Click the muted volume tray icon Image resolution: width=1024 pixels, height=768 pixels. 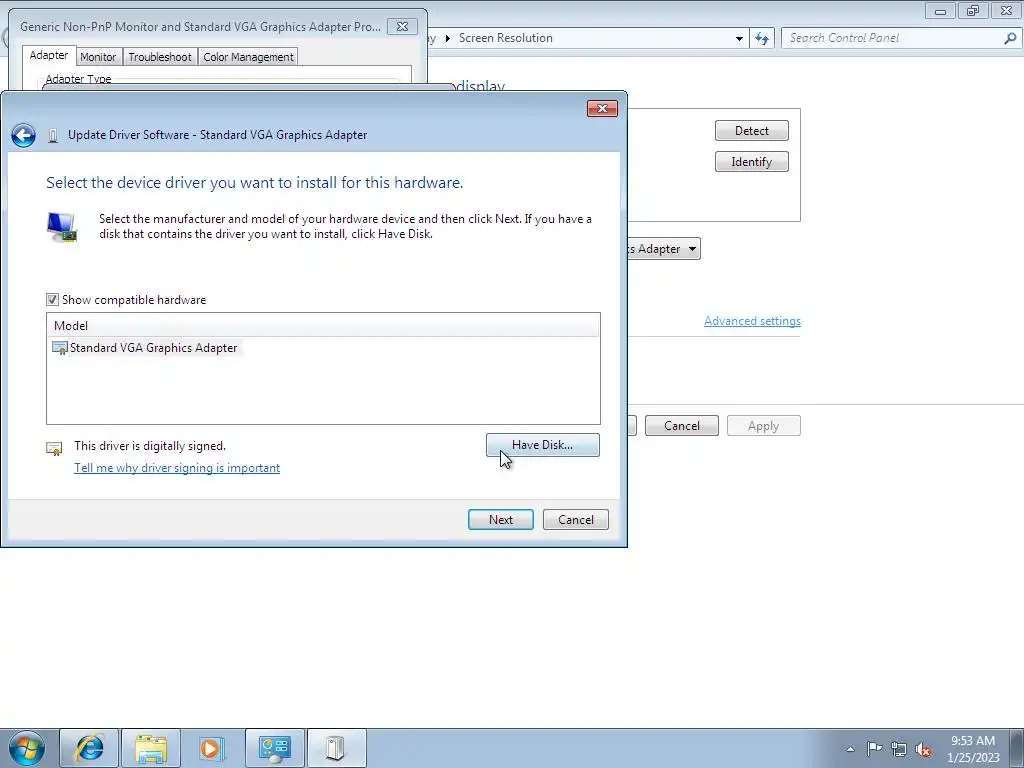[923, 749]
